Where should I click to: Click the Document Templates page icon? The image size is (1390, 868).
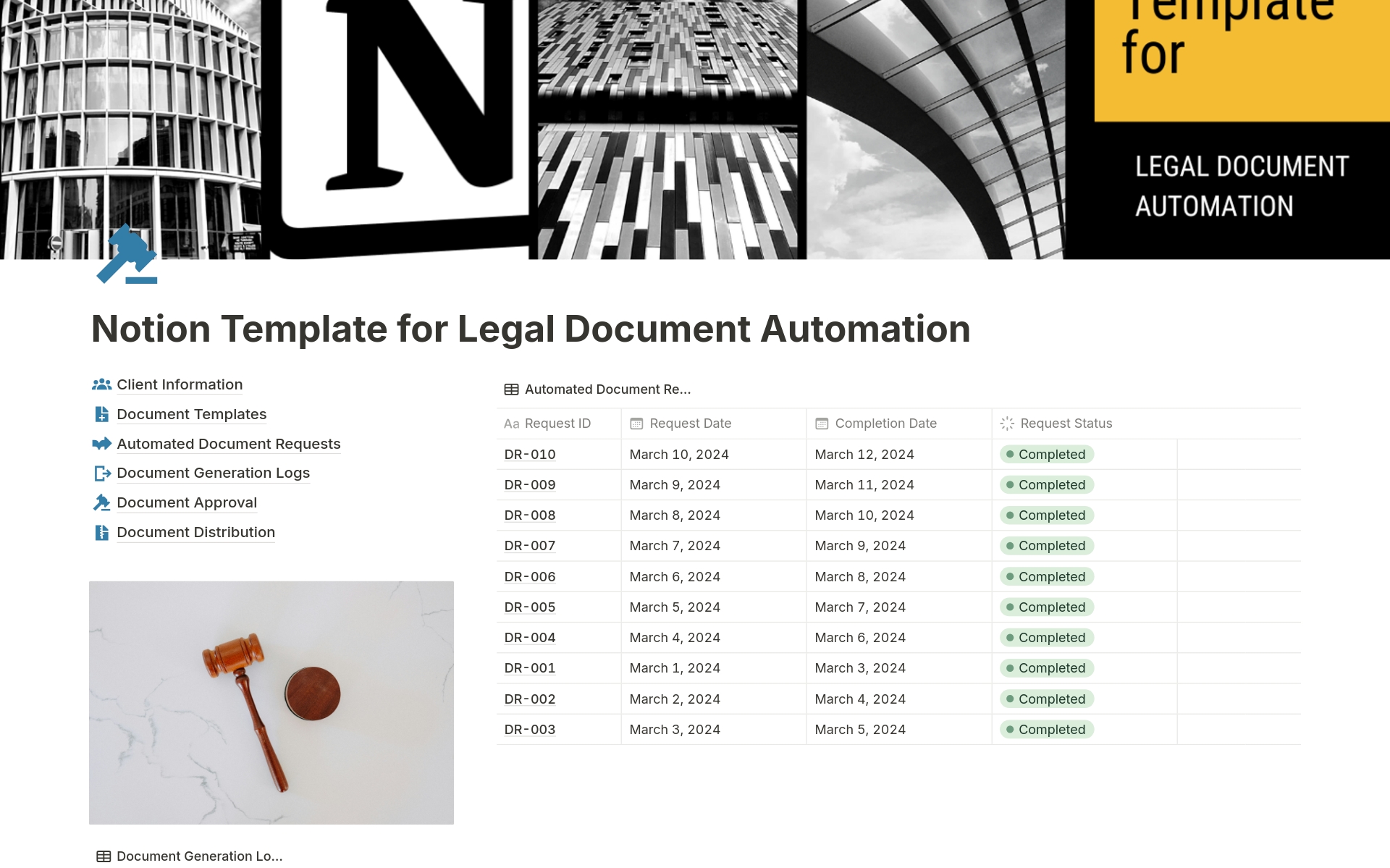(x=101, y=414)
